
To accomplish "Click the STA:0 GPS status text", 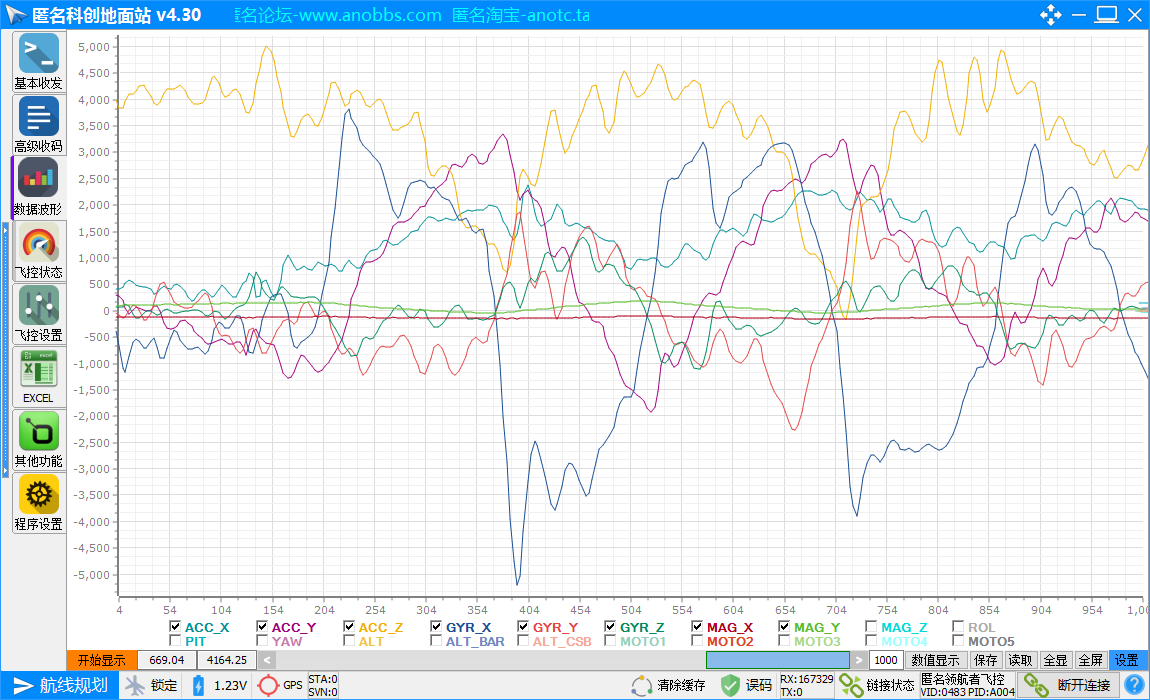I will click(x=323, y=679).
